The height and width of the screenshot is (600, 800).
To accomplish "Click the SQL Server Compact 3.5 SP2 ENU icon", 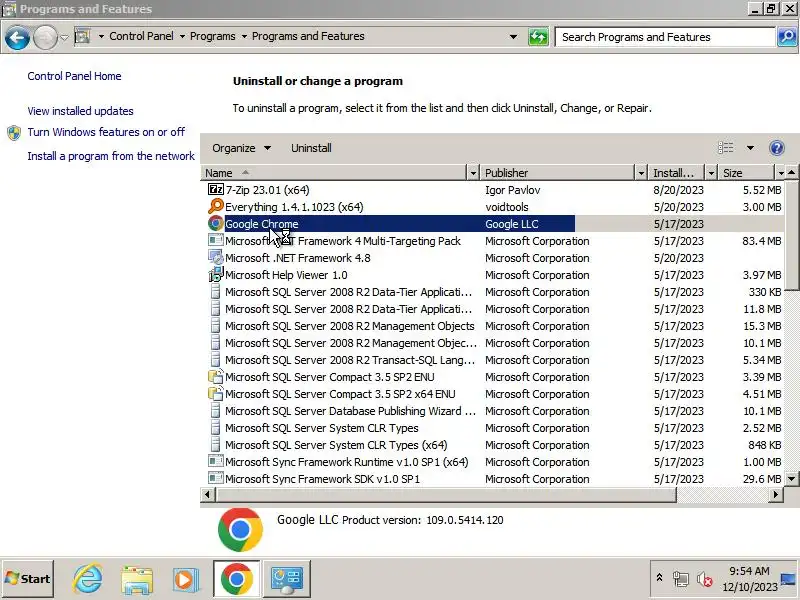I will 216,377.
